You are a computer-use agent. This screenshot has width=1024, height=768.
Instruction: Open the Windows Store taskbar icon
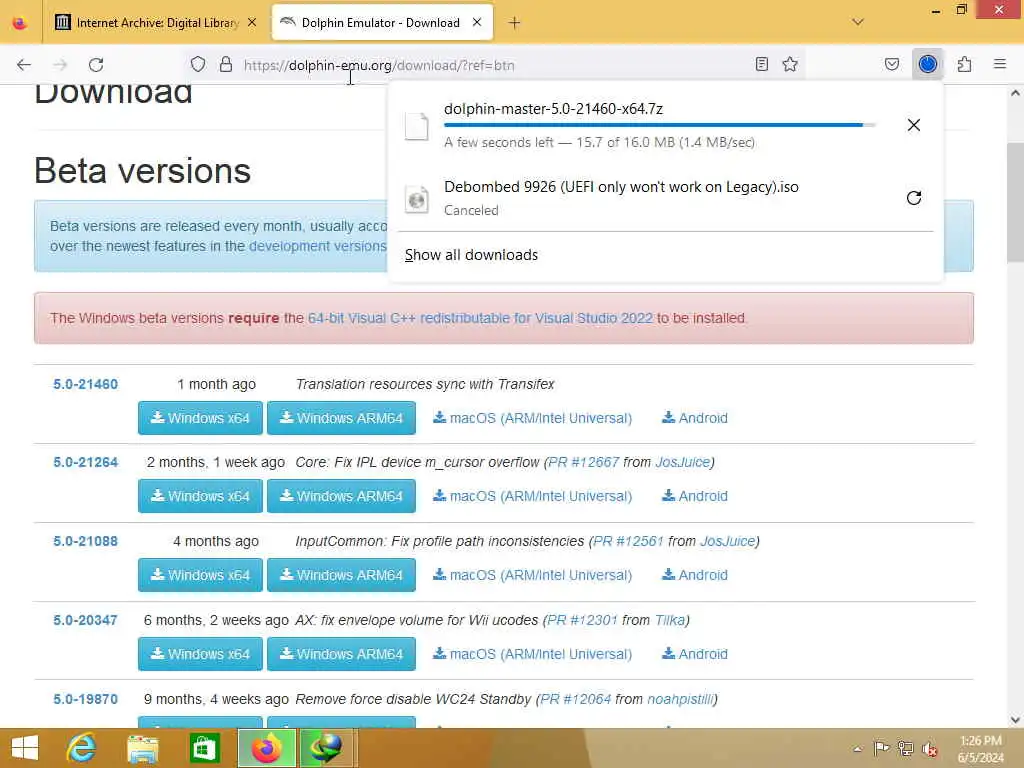[204, 748]
